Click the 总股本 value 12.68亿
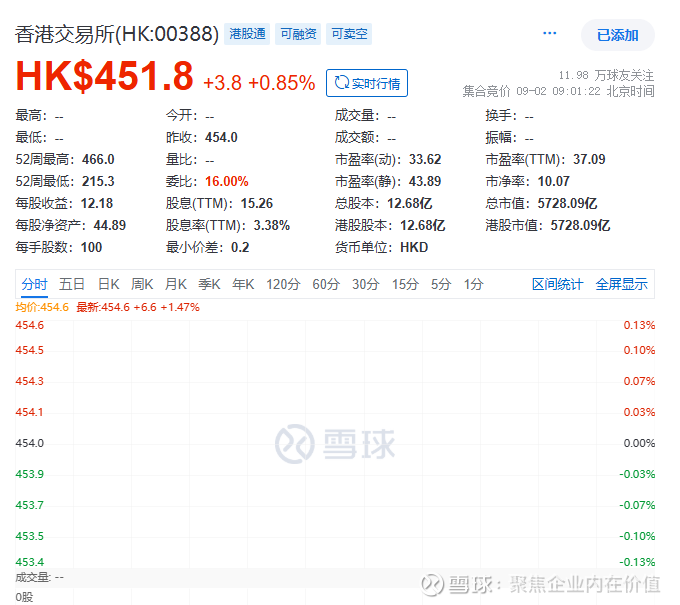The width and height of the screenshot is (680, 605). click(409, 203)
